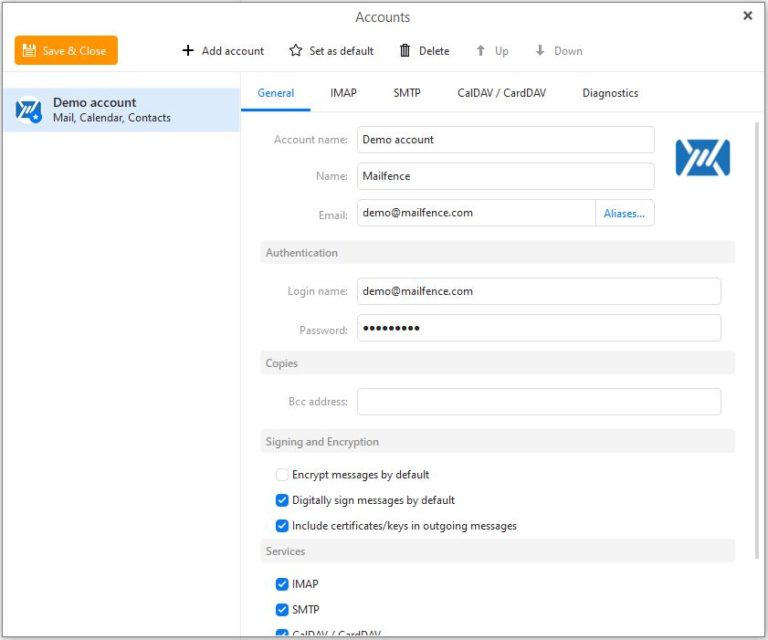Switch to the IMAP tab
This screenshot has height=640, width=768.
coord(343,93)
